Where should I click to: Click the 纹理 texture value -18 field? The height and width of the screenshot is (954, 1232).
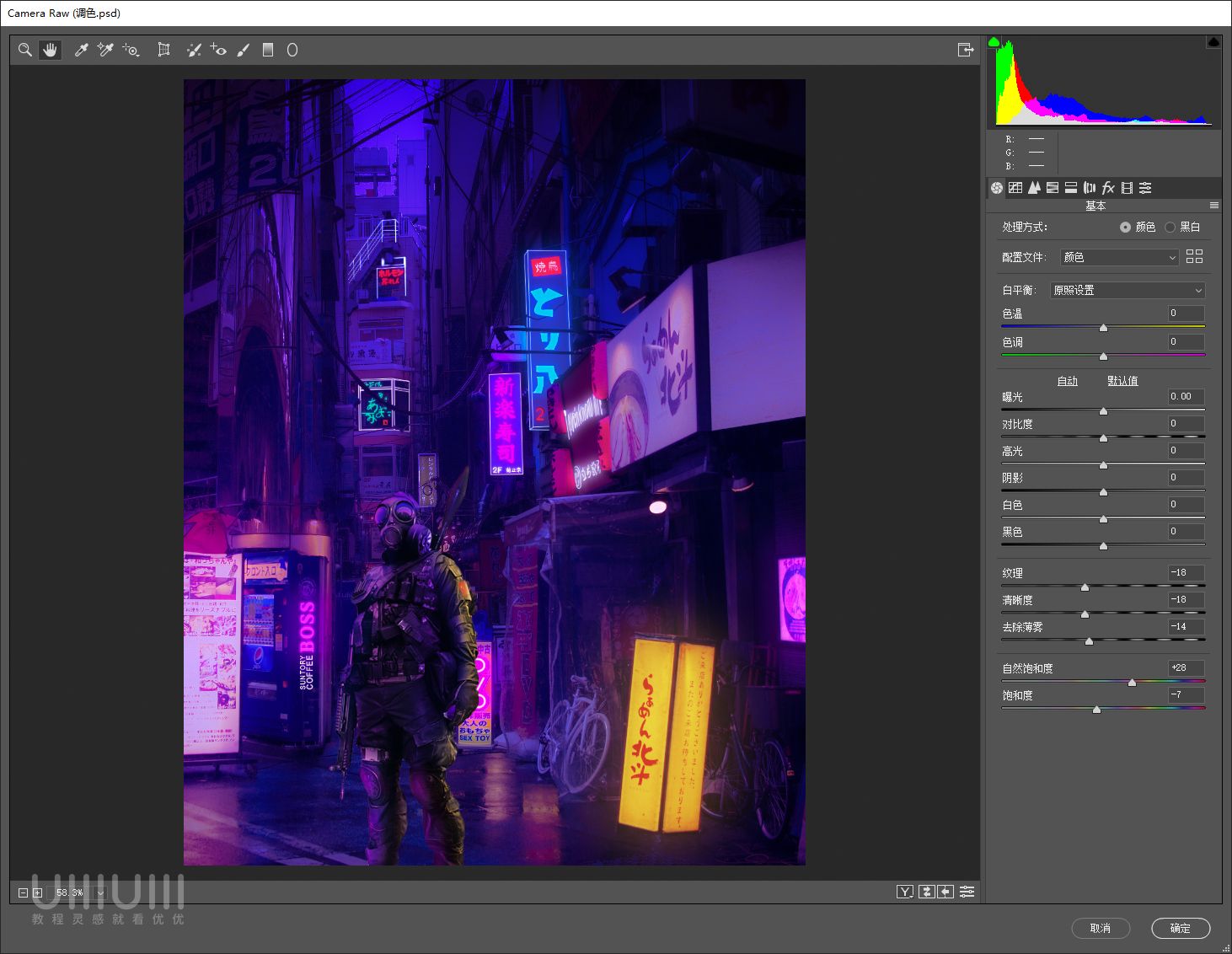[1186, 572]
